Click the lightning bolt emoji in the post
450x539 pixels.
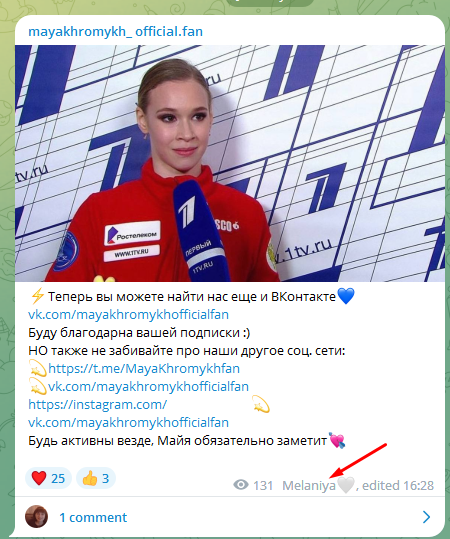tap(37, 296)
